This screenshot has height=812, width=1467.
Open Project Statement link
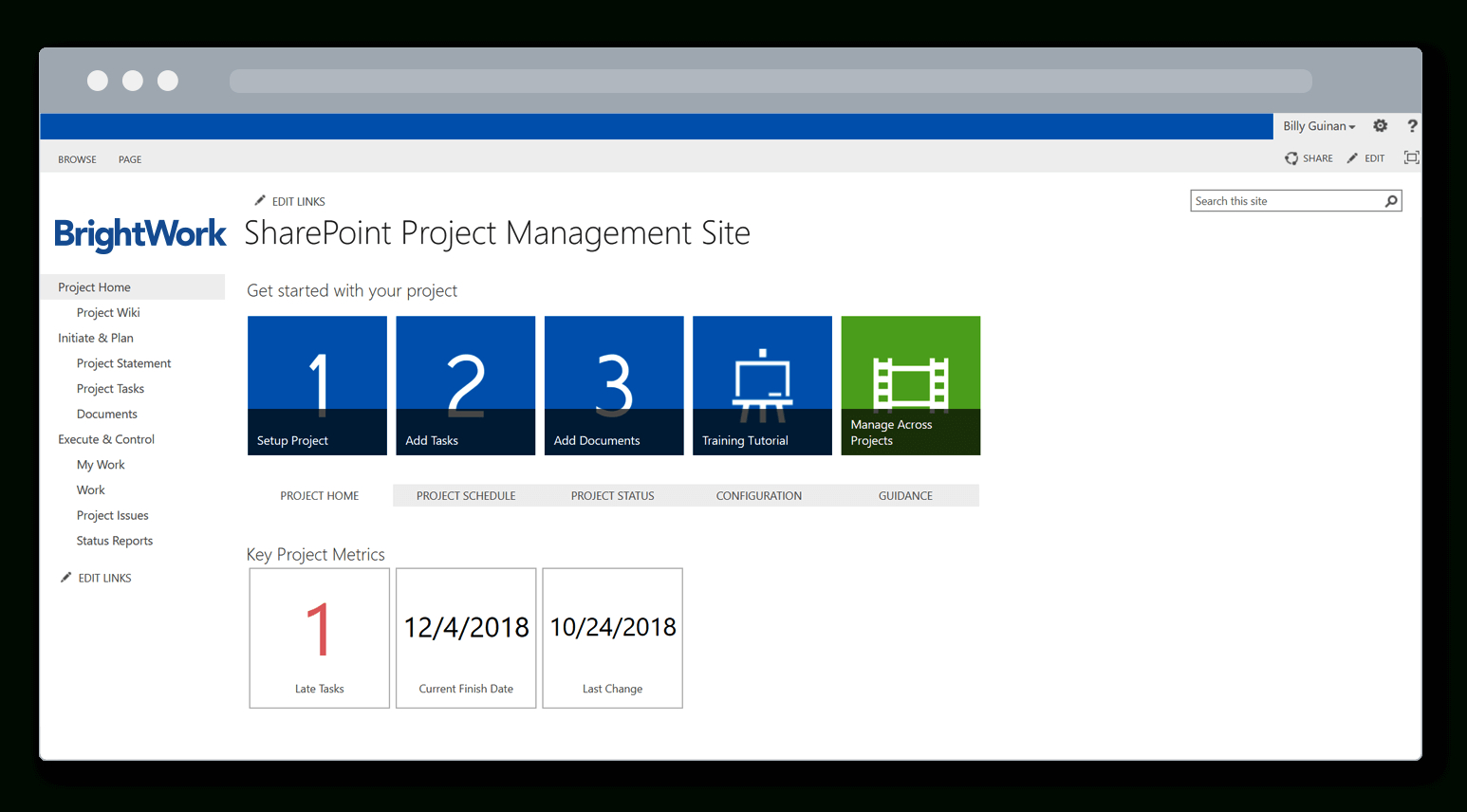(123, 363)
